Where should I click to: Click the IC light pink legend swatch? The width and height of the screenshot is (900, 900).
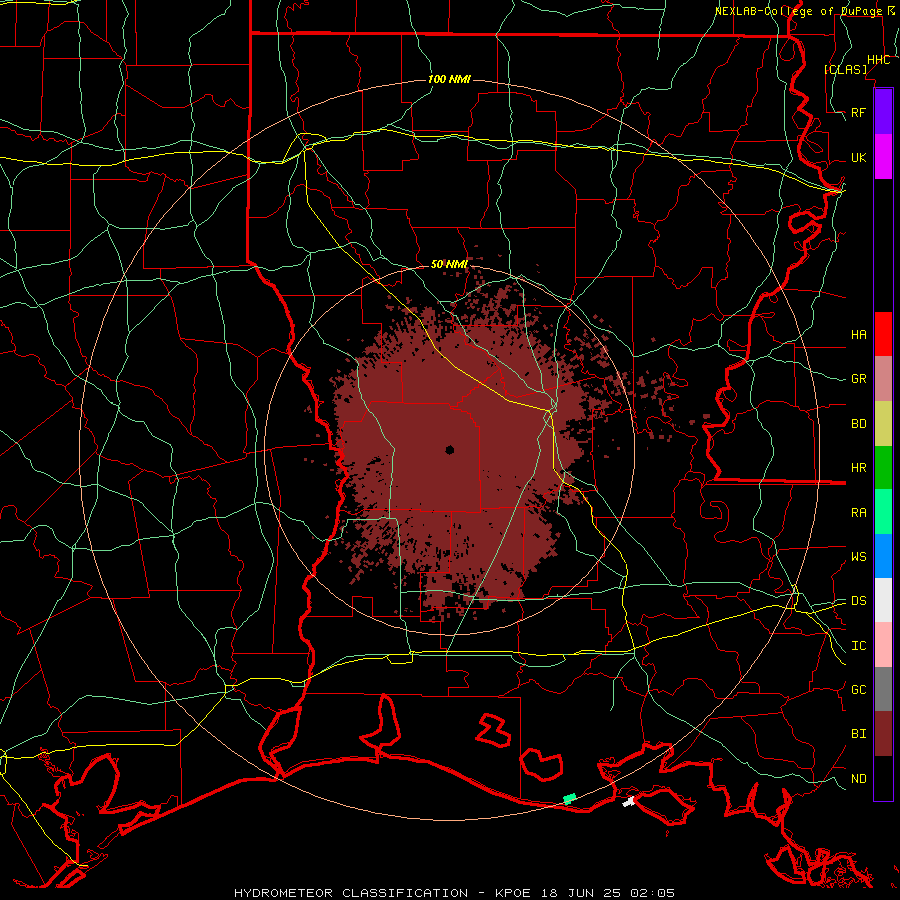(x=883, y=645)
